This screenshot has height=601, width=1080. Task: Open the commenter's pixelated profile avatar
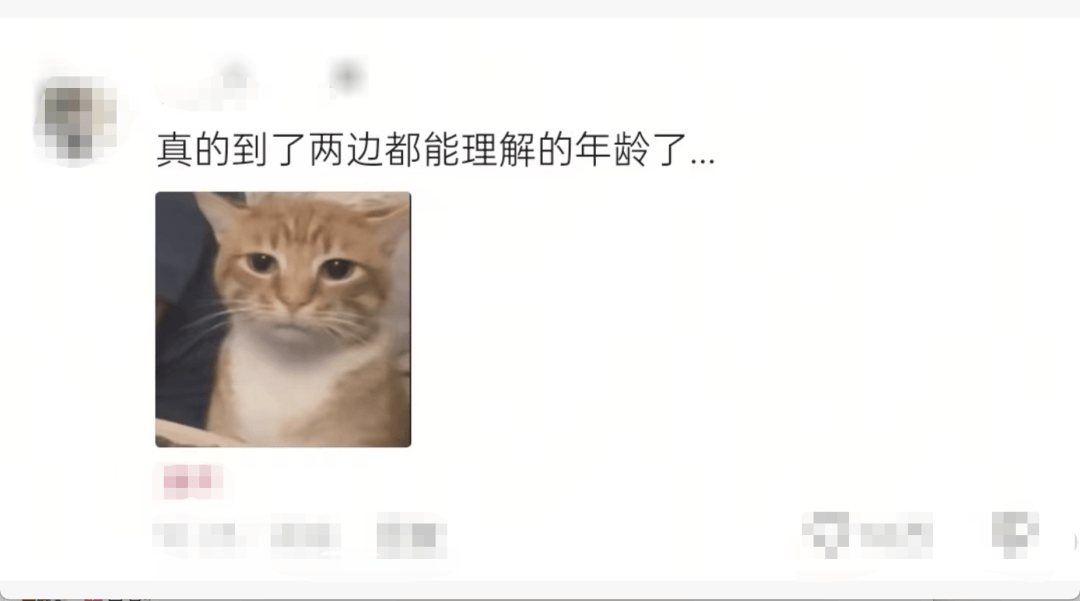coord(76,118)
